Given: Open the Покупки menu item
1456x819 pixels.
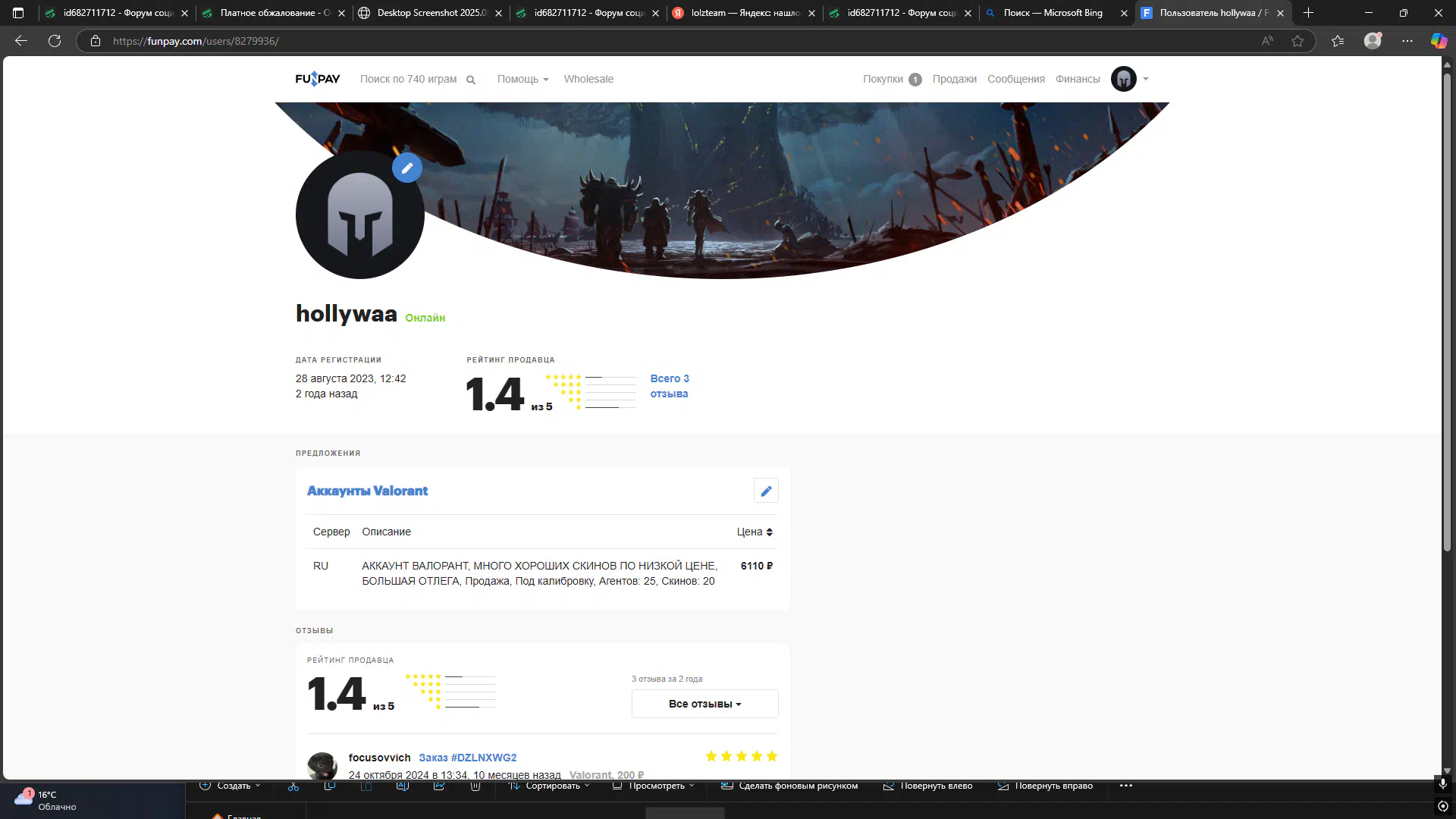Looking at the screenshot, I should coord(883,79).
